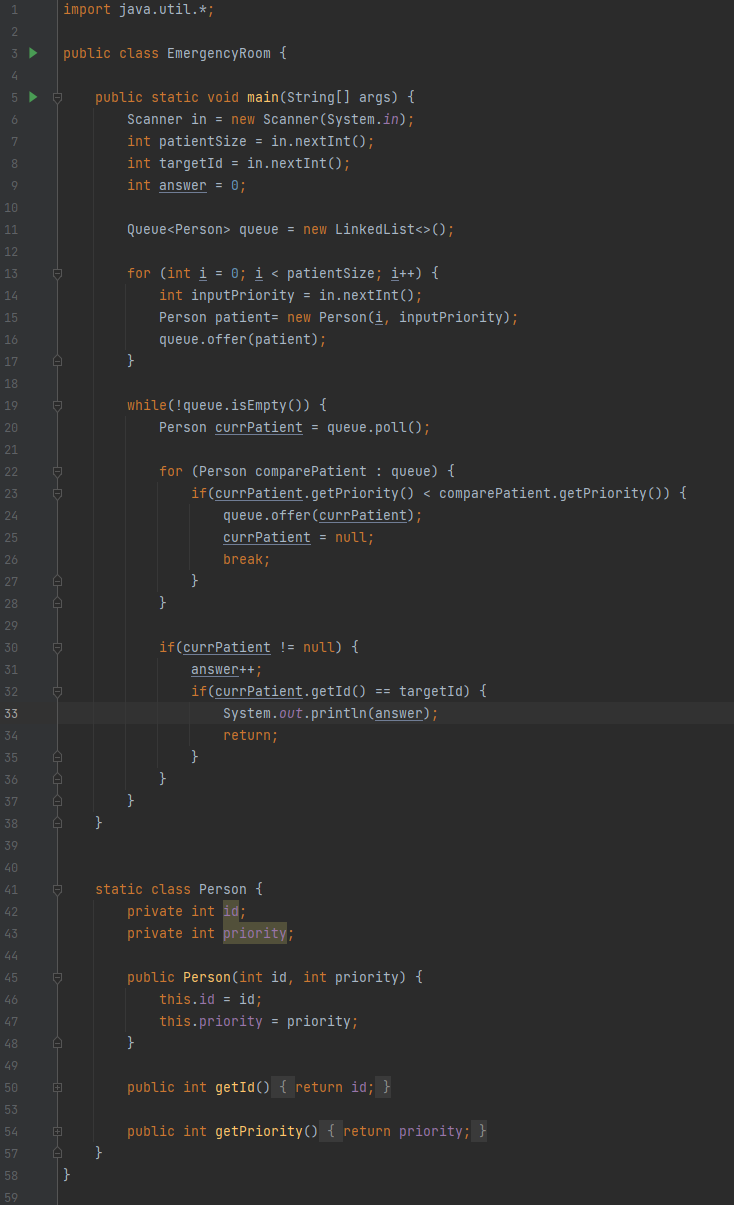Viewport: 734px width, 1205px height.
Task: Click the 'break;' statement
Action: (x=247, y=559)
